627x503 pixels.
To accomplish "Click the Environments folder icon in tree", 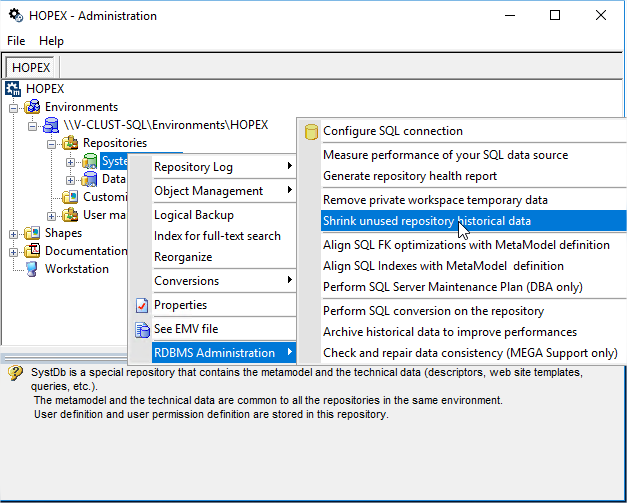I will click(x=33, y=107).
